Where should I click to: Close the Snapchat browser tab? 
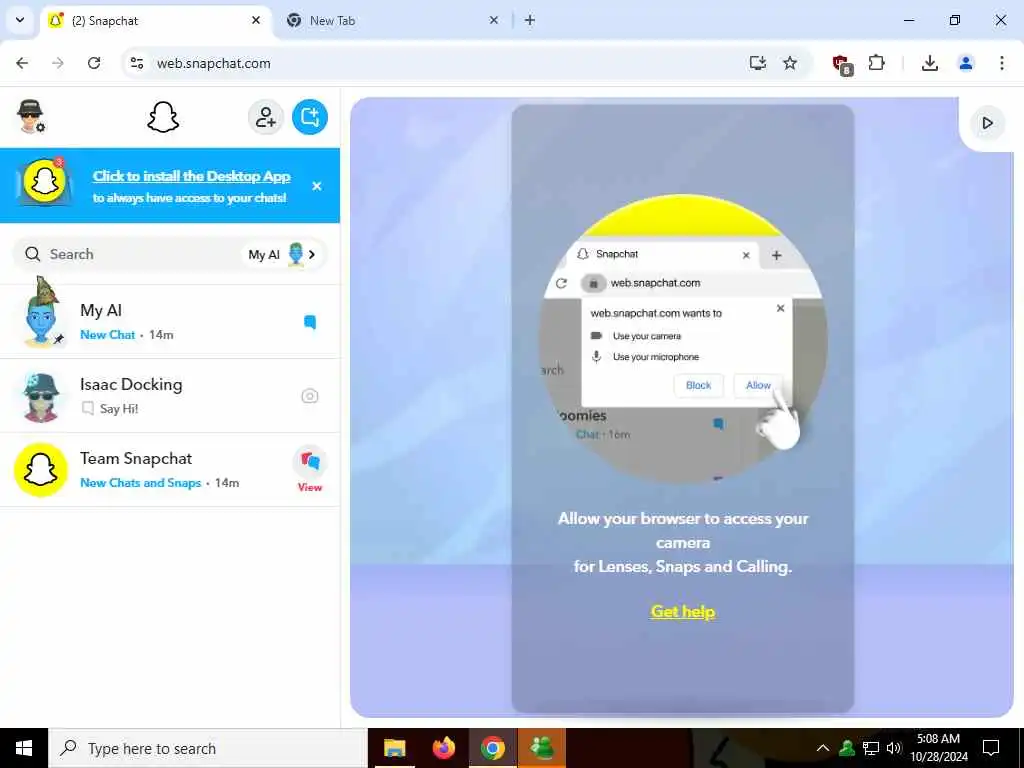point(256,20)
